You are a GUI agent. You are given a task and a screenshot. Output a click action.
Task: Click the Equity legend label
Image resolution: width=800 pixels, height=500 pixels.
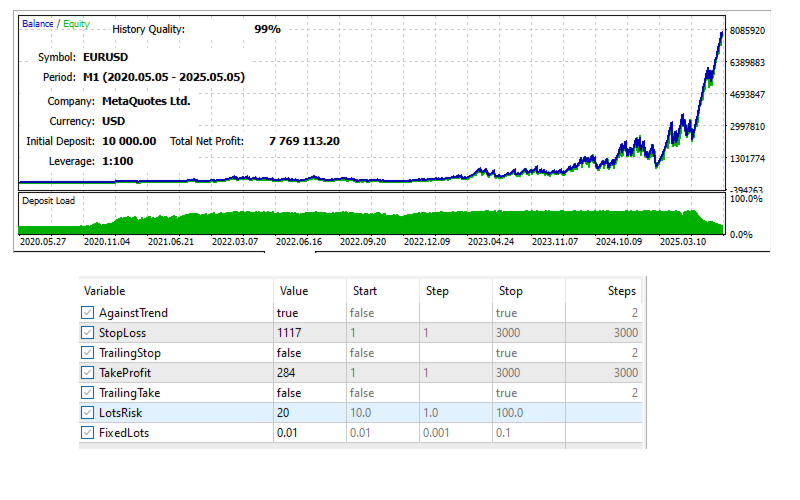(77, 23)
